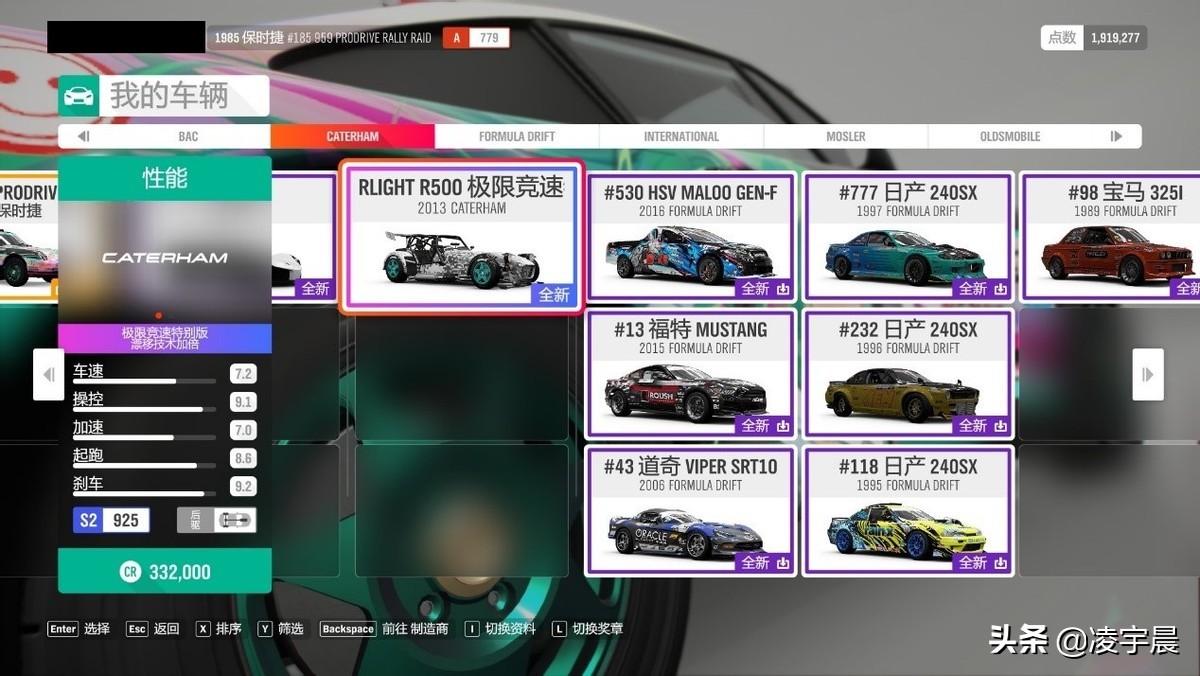Select the #98 宝马 325I car card
Screen dimensions: 1200x676
click(1111, 237)
